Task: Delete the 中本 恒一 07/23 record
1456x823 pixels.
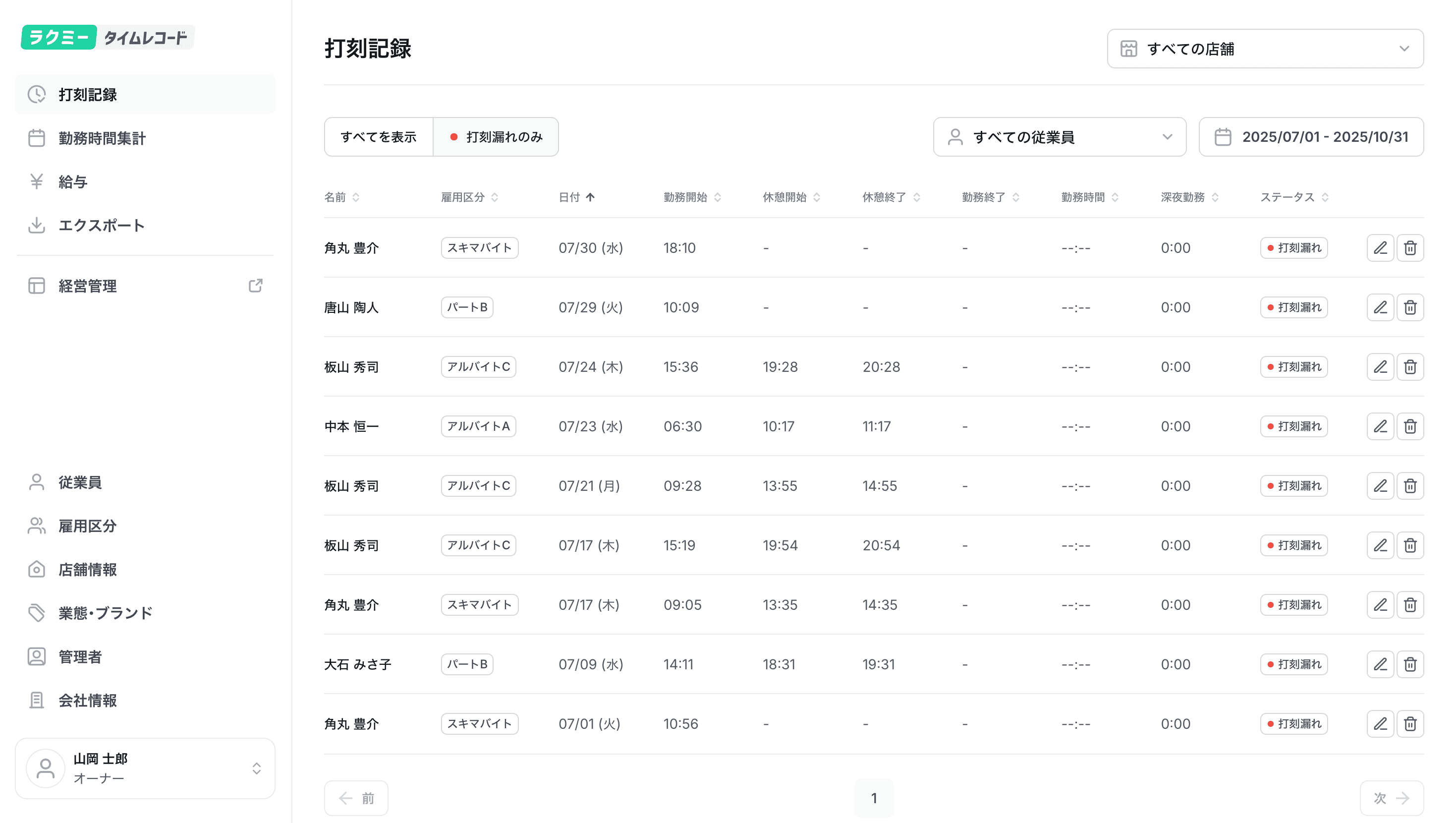Action: [x=1409, y=426]
